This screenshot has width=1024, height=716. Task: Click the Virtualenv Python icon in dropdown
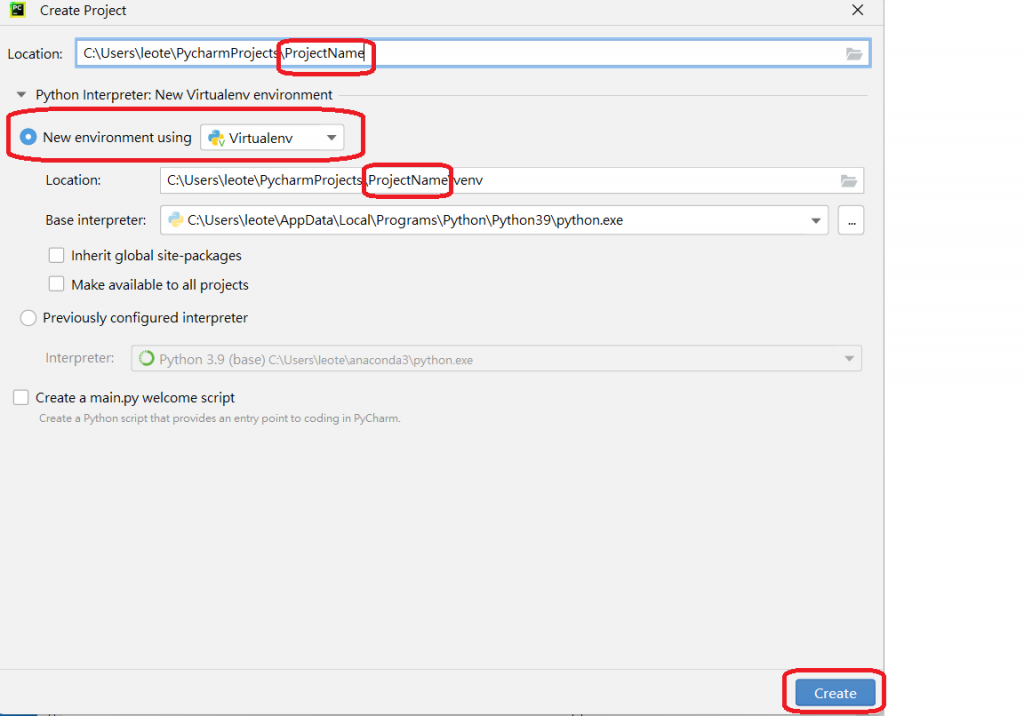[x=216, y=138]
